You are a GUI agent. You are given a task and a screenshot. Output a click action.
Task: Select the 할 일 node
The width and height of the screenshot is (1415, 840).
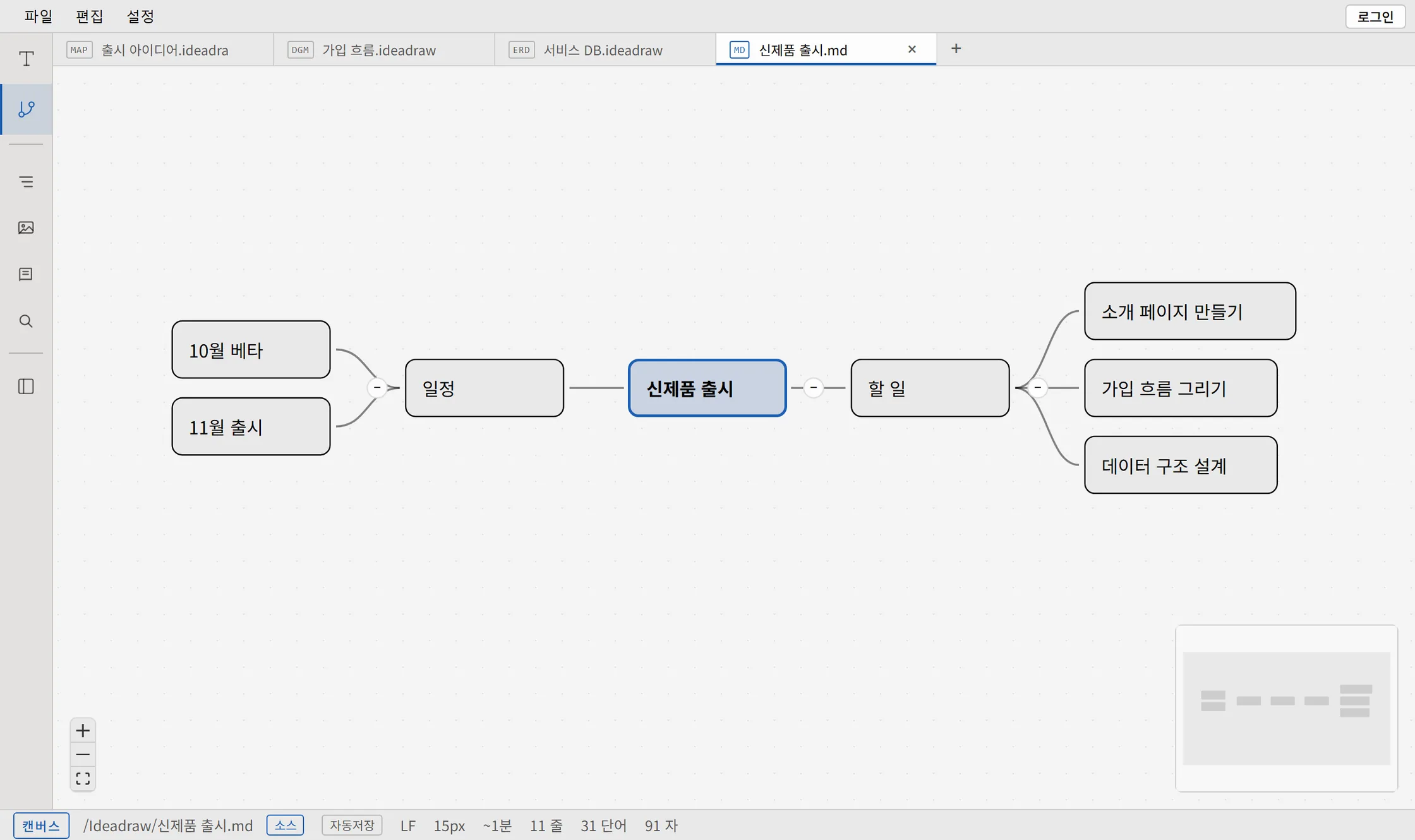[x=930, y=388]
